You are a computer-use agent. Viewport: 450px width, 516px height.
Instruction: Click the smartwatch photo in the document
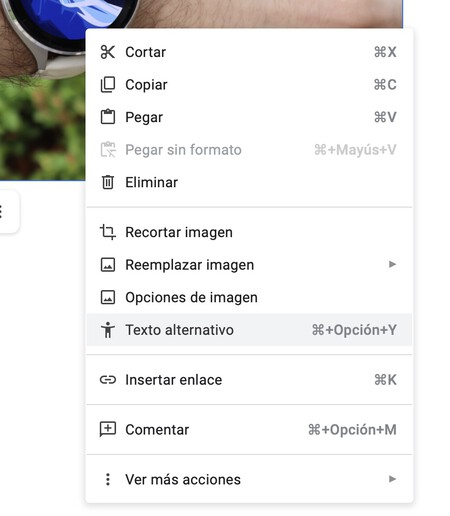tap(42, 100)
